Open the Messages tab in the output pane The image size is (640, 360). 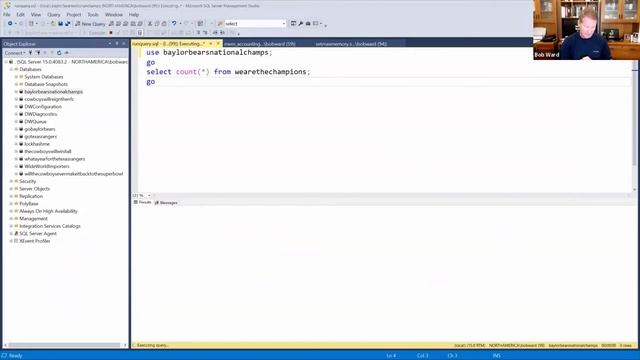pyautogui.click(x=166, y=202)
